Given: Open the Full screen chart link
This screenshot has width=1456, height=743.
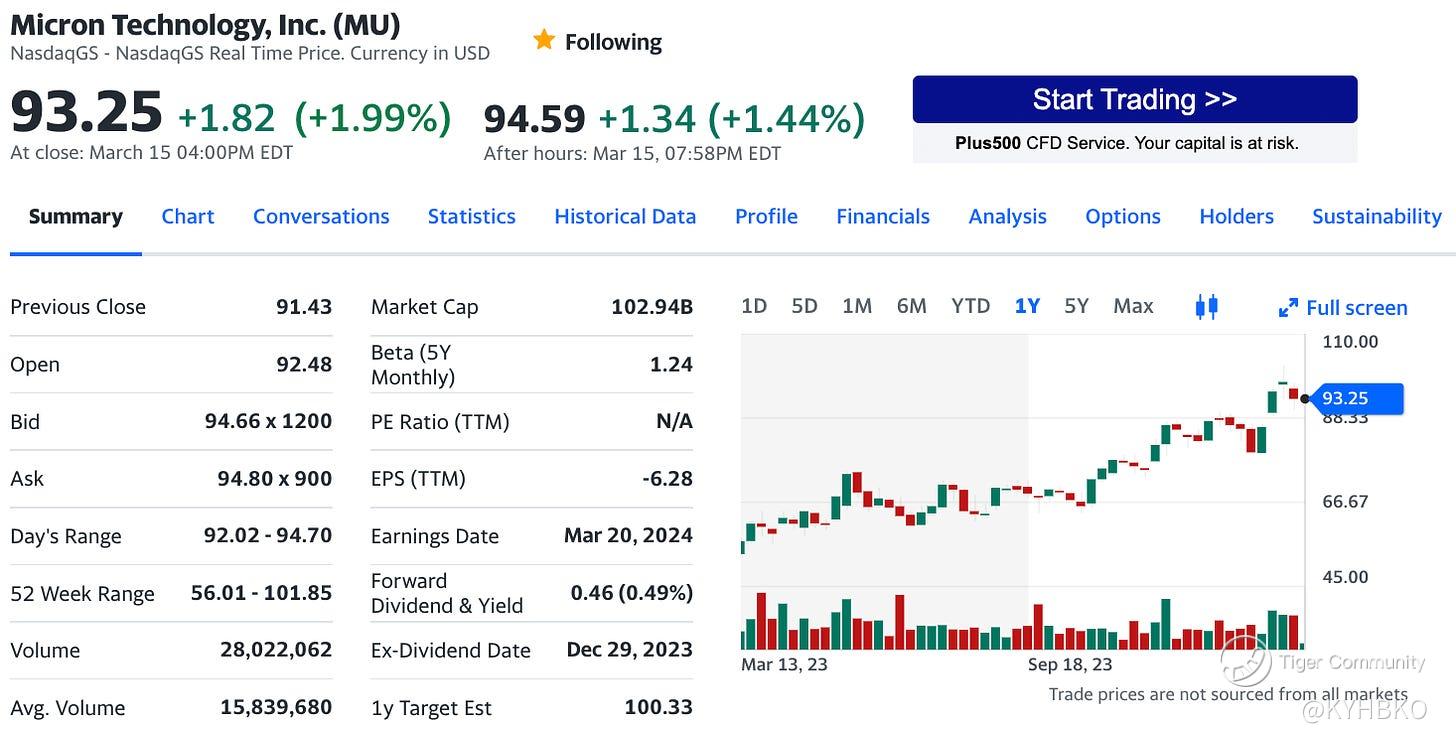Looking at the screenshot, I should [1356, 308].
